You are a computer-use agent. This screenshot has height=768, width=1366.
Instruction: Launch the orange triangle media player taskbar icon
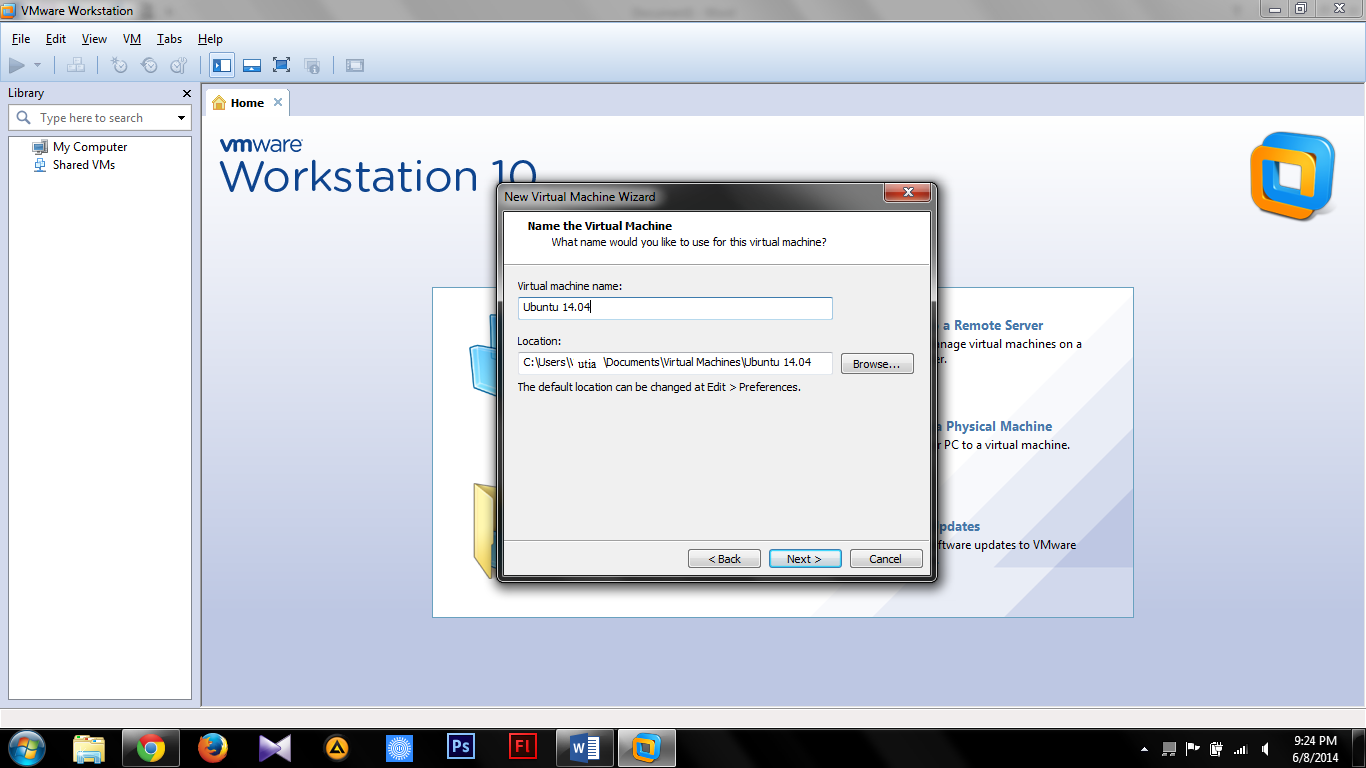point(337,748)
